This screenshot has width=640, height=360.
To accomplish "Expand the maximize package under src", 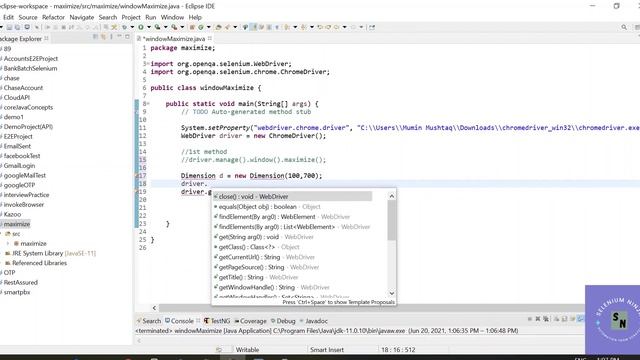I will tap(8, 243).
